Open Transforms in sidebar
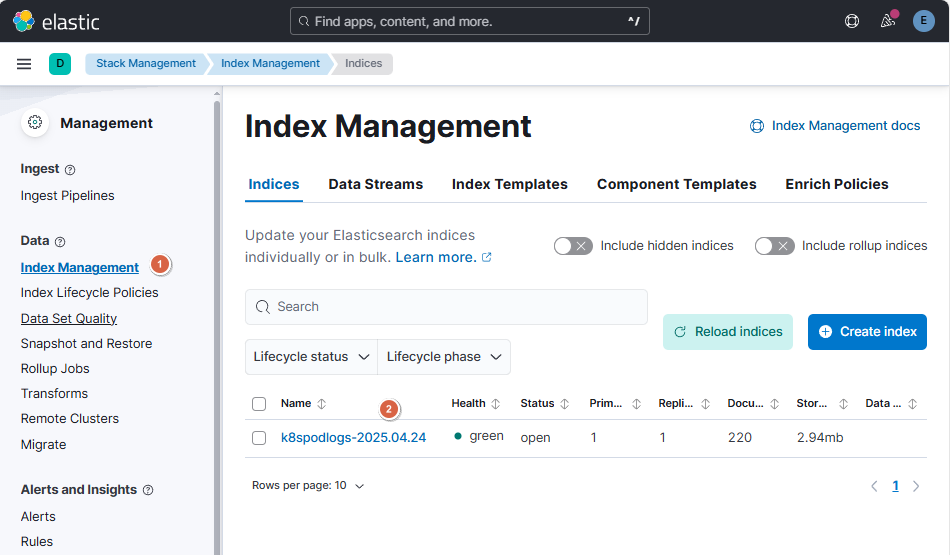950x555 pixels. [55, 394]
